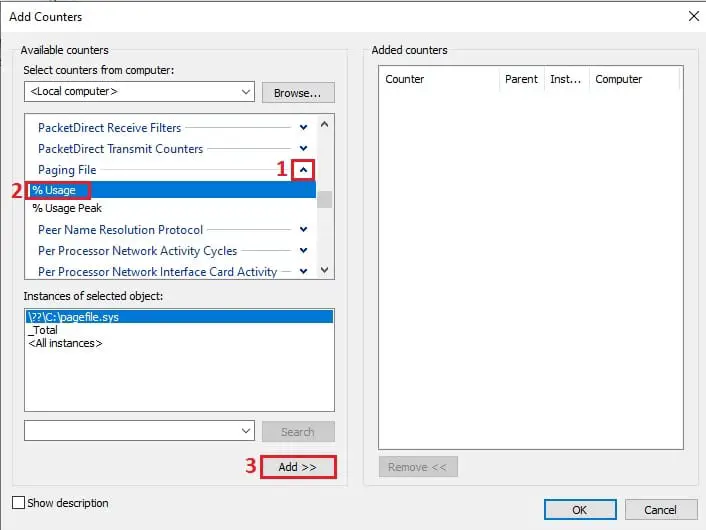Click the Paging File group label

pyautogui.click(x=67, y=170)
